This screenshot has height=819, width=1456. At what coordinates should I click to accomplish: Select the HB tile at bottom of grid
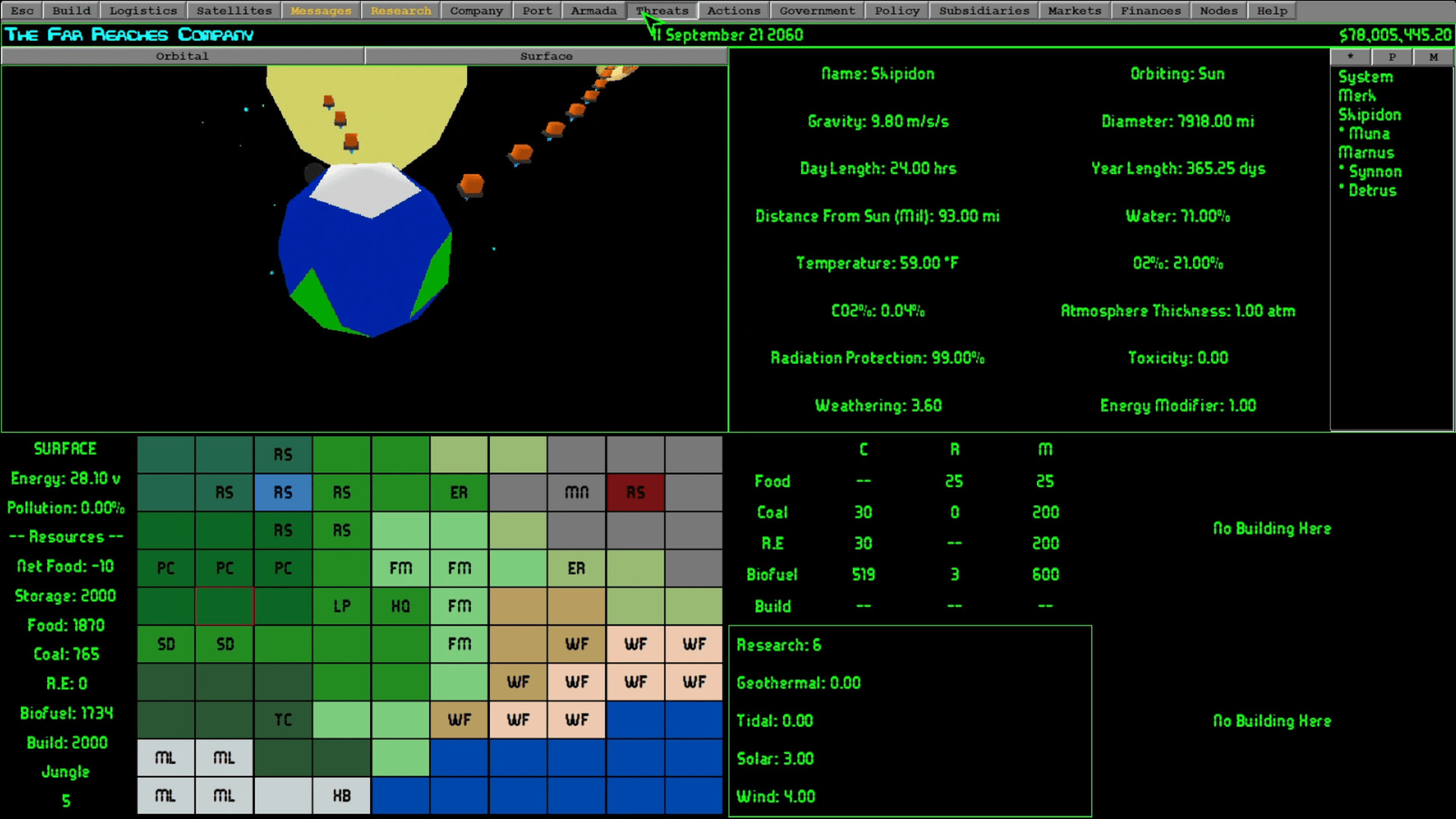coord(341,795)
